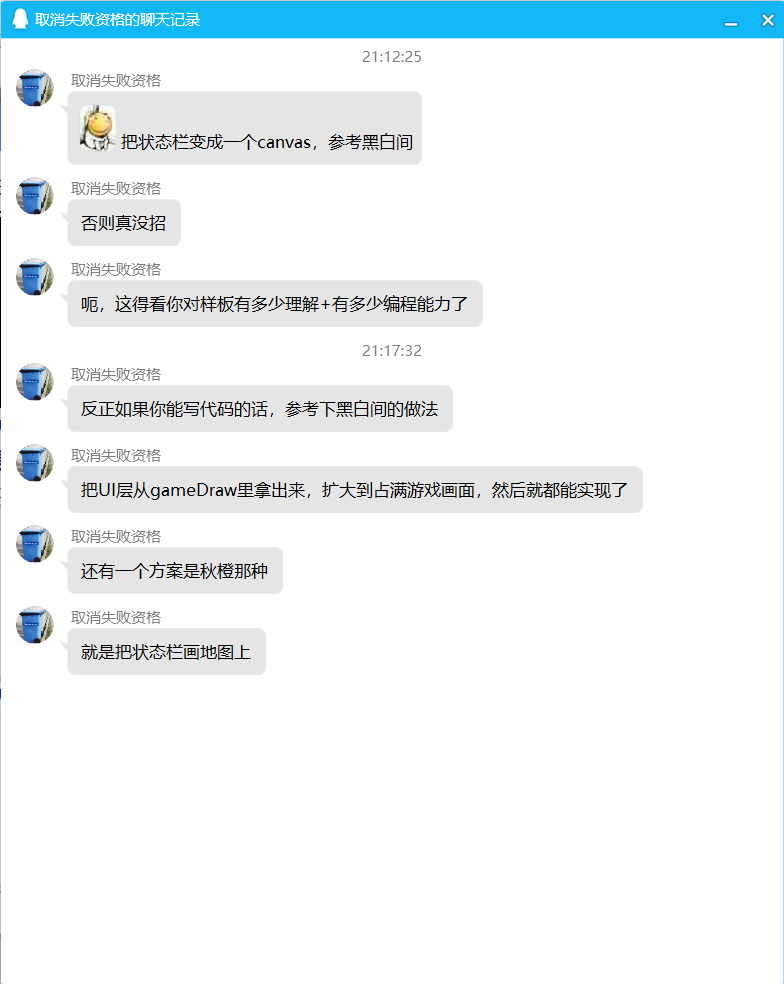
Task: Select the message about 参考下黑白间的做法
Action: 260,409
